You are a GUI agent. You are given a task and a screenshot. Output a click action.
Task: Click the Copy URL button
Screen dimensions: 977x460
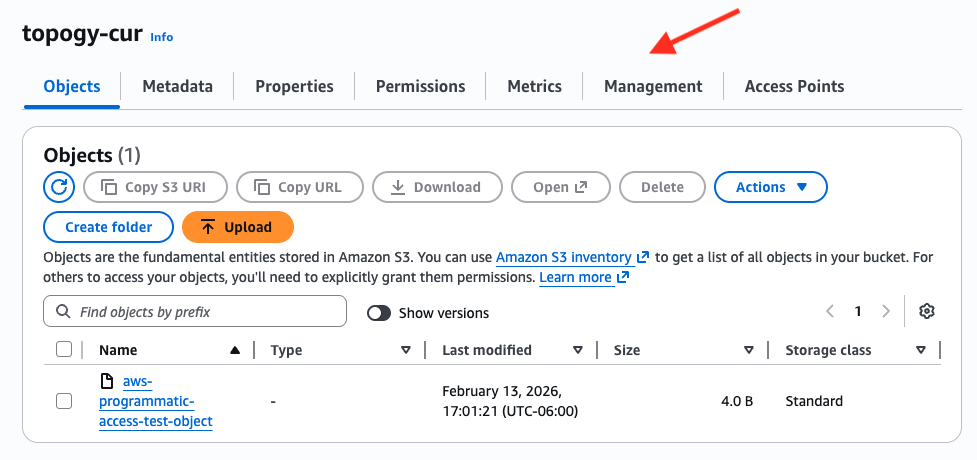[300, 187]
